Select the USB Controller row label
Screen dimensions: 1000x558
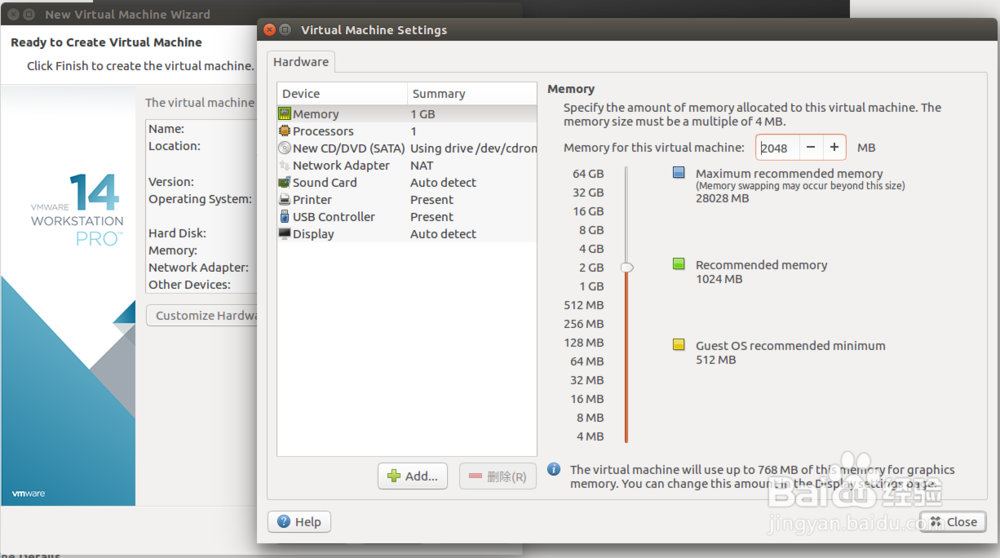(334, 217)
